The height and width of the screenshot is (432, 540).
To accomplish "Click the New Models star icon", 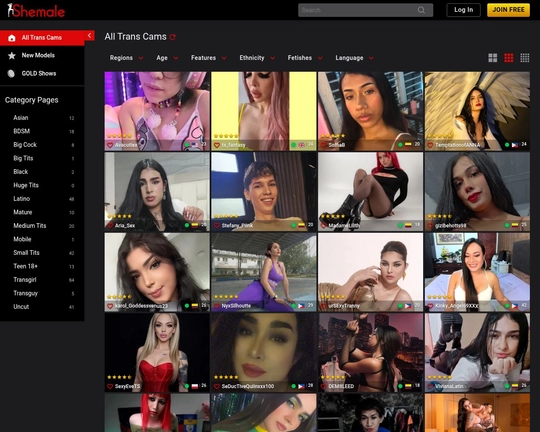I will click(12, 55).
